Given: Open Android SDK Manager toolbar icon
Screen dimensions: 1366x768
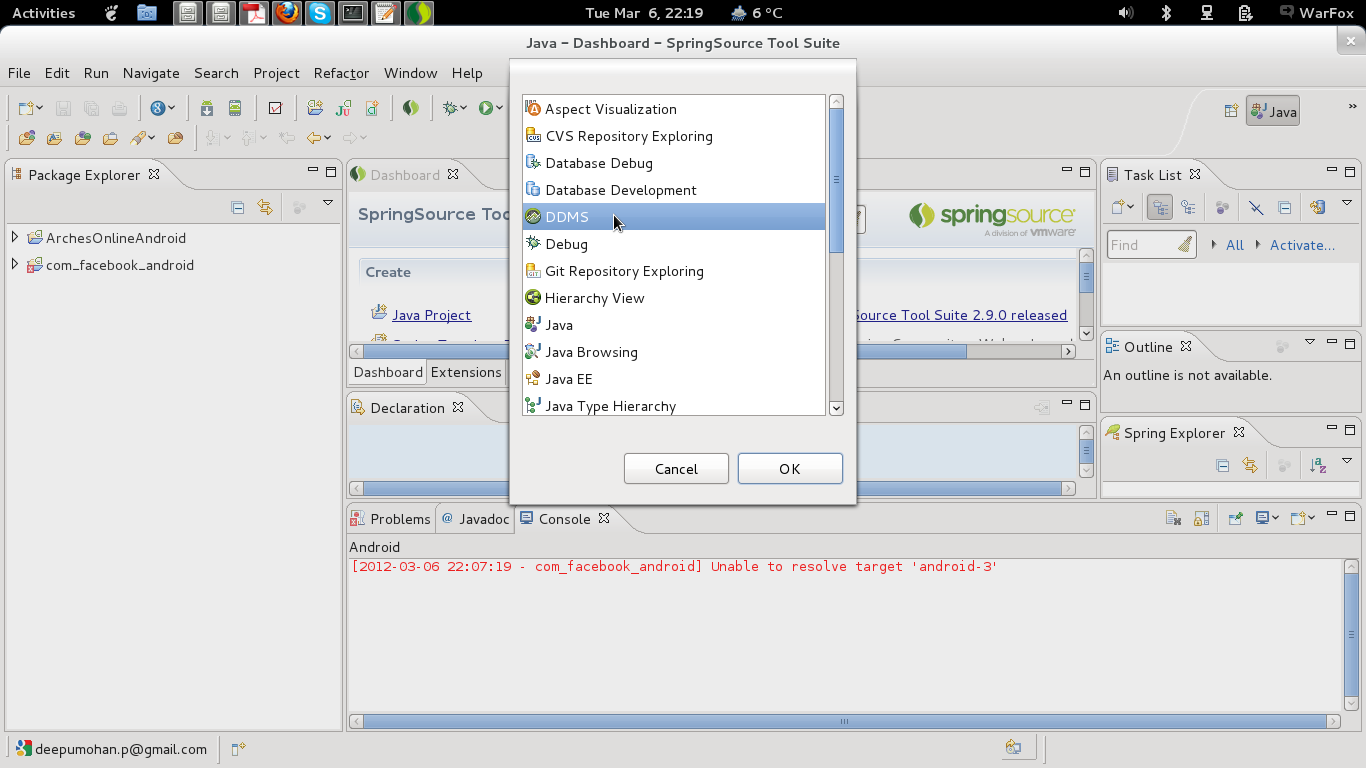Looking at the screenshot, I should (207, 108).
